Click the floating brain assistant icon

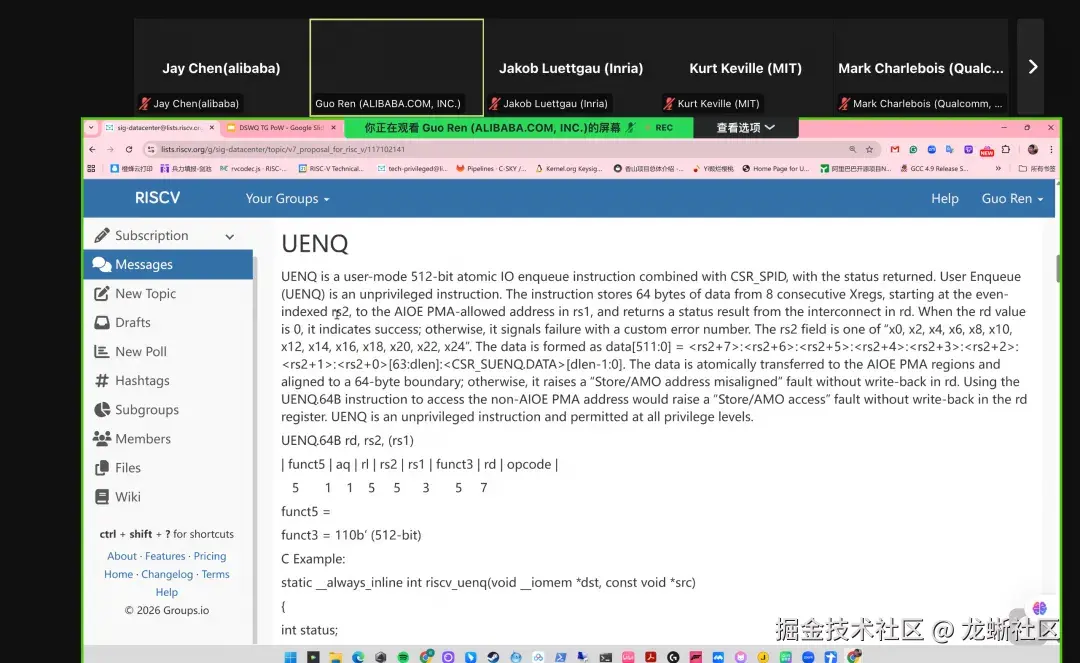pos(1039,609)
